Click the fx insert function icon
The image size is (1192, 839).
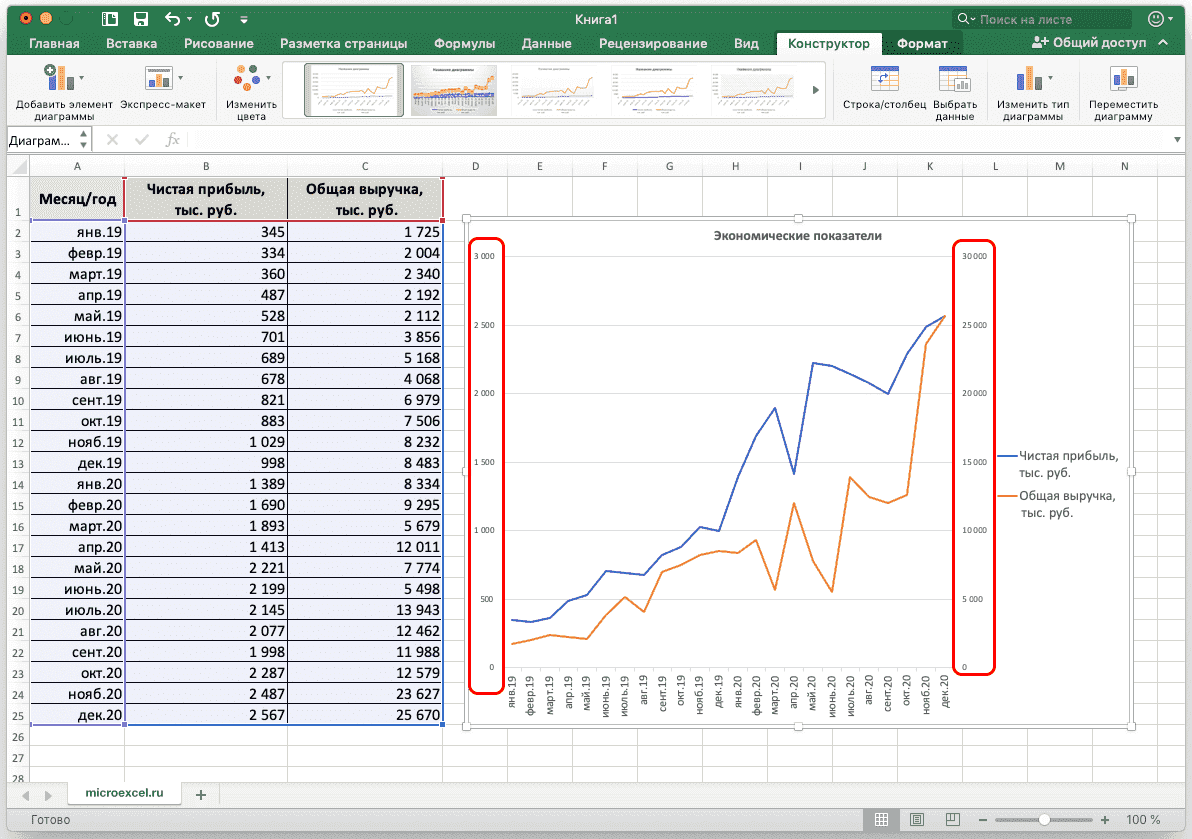pyautogui.click(x=172, y=140)
